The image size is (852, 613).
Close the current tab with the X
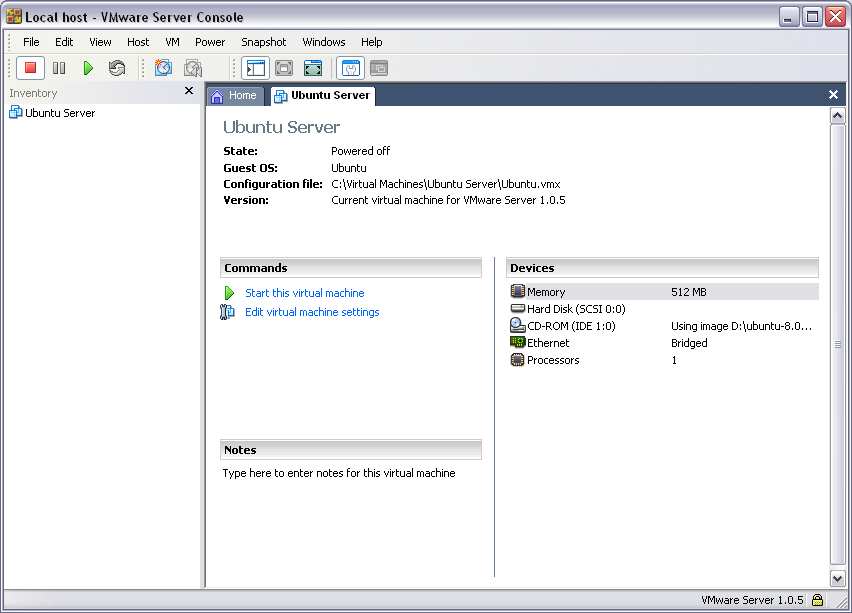coord(834,95)
